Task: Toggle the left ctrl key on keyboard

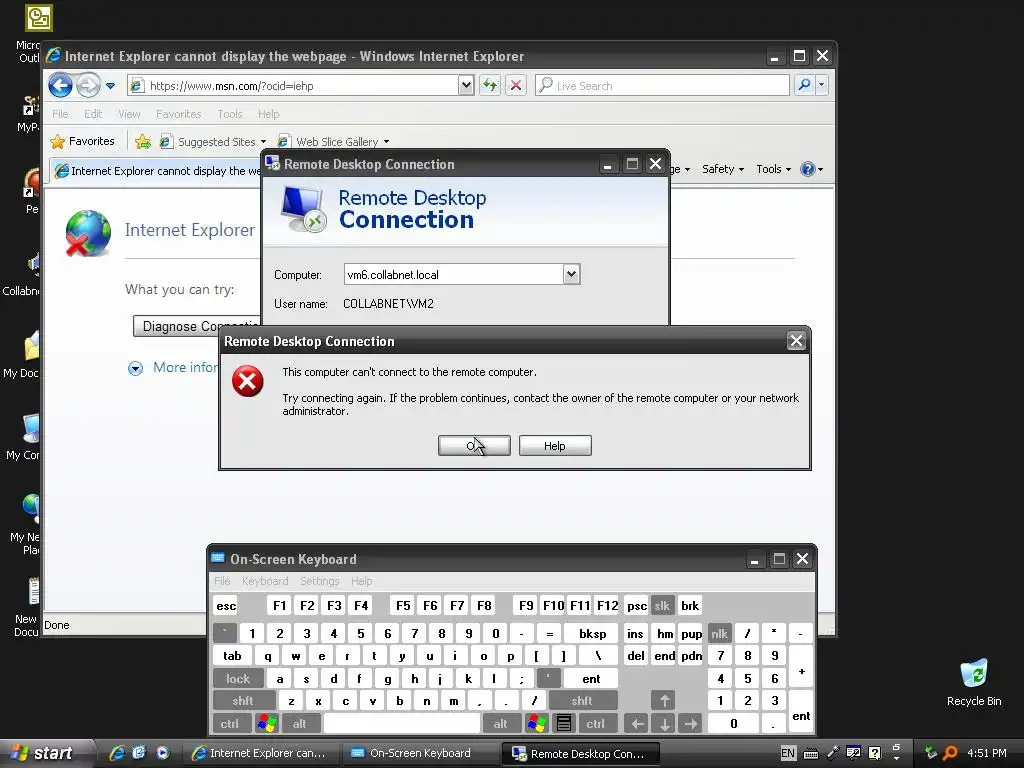Action: click(230, 724)
